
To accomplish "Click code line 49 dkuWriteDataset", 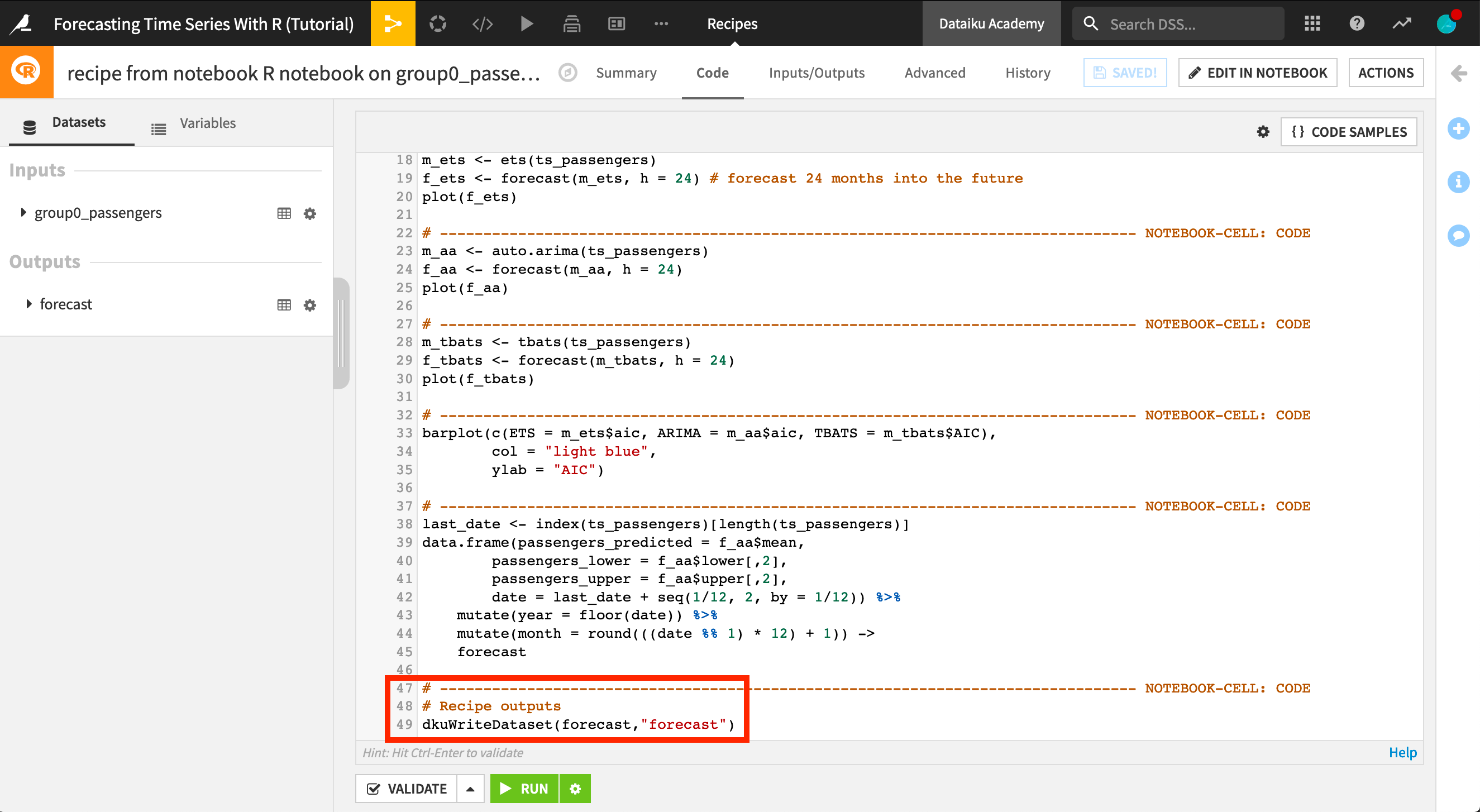I will pyautogui.click(x=578, y=724).
